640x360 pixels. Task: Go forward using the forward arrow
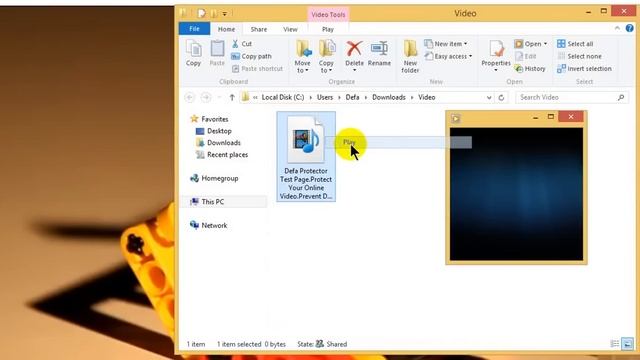click(206, 97)
